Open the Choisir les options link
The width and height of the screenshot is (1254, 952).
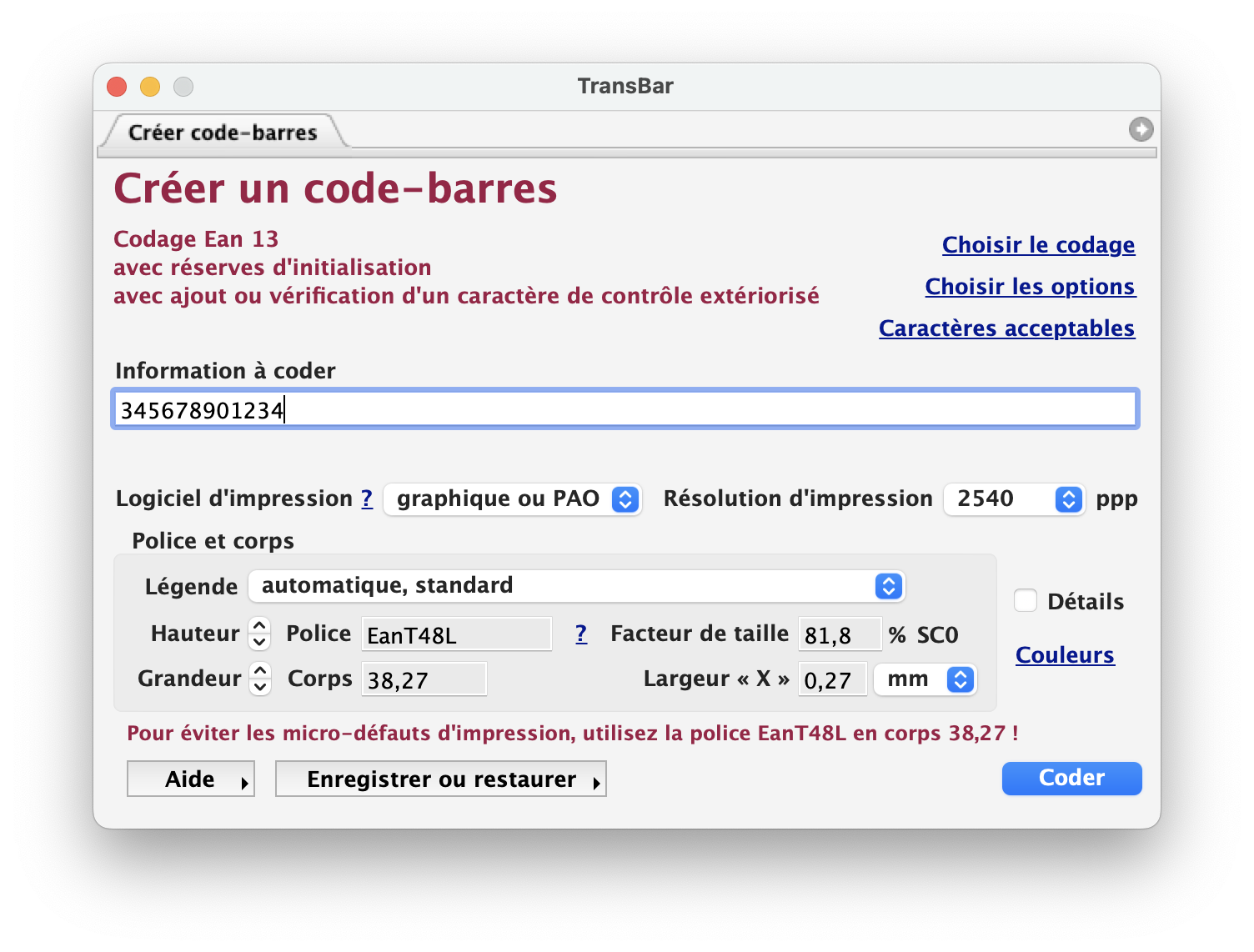1030,287
